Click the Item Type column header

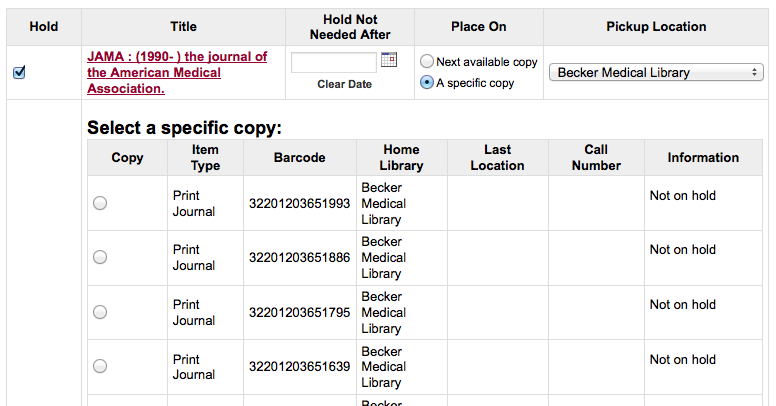tap(206, 157)
